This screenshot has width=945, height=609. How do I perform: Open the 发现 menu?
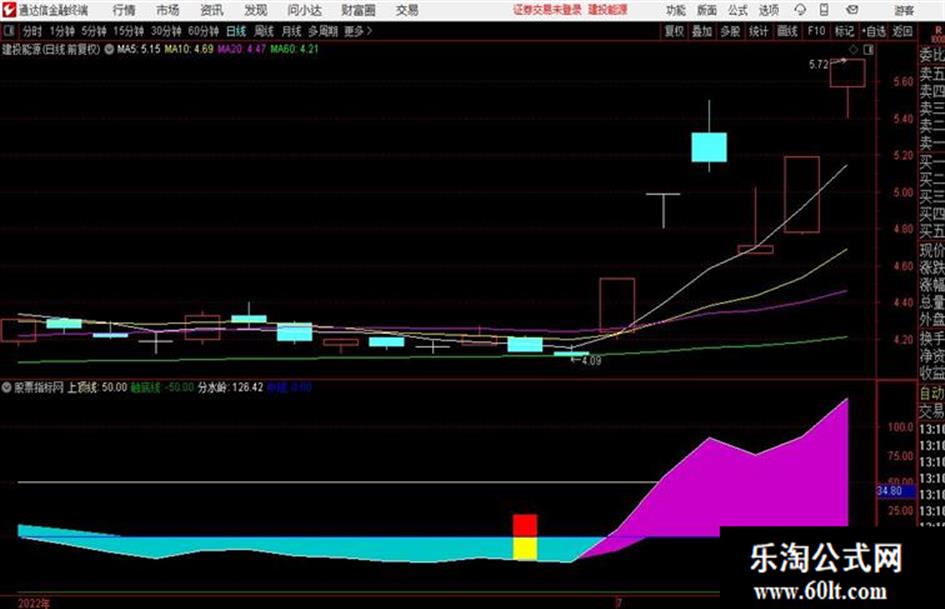pyautogui.click(x=256, y=10)
